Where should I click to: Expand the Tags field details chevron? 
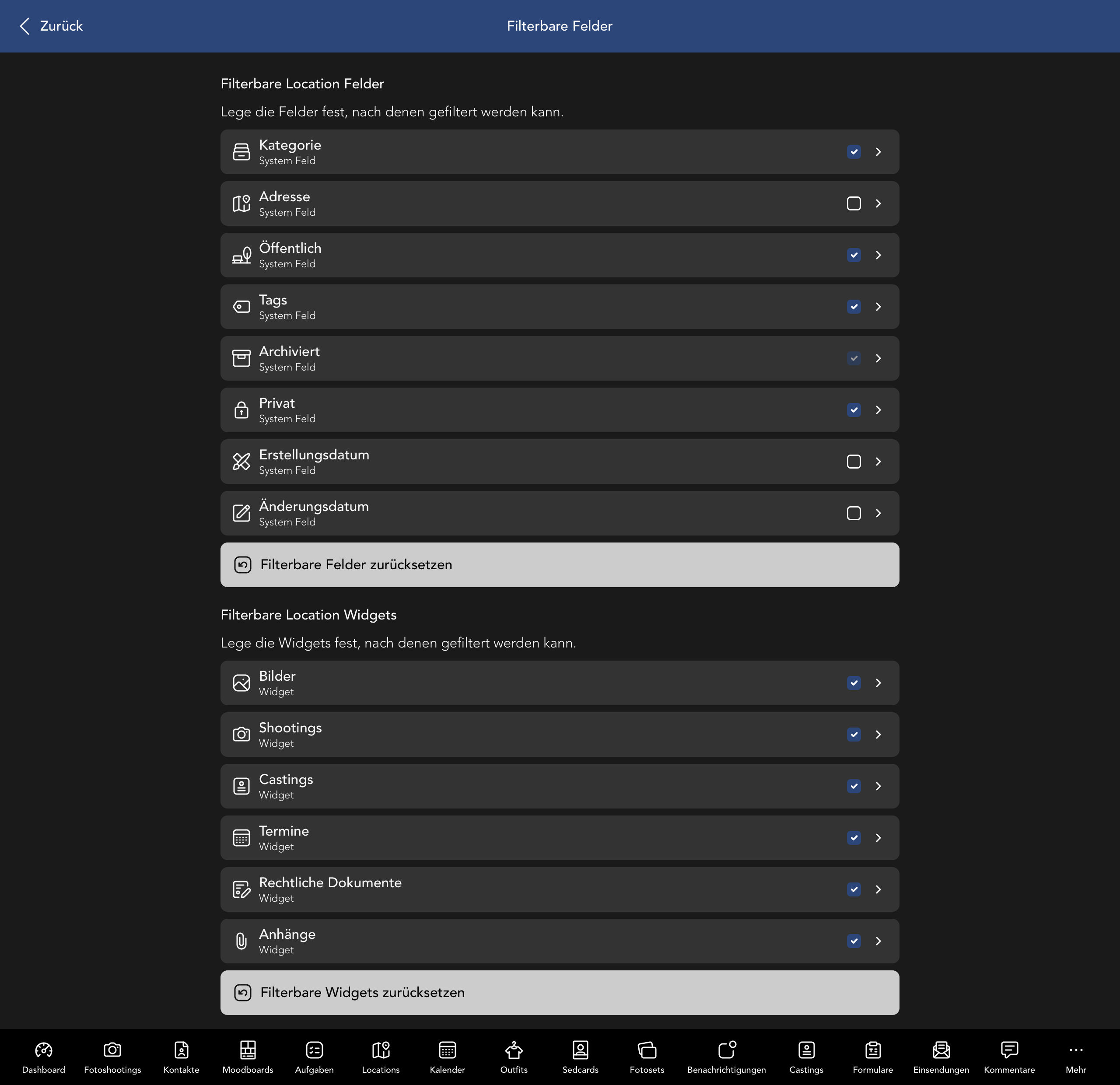point(878,307)
